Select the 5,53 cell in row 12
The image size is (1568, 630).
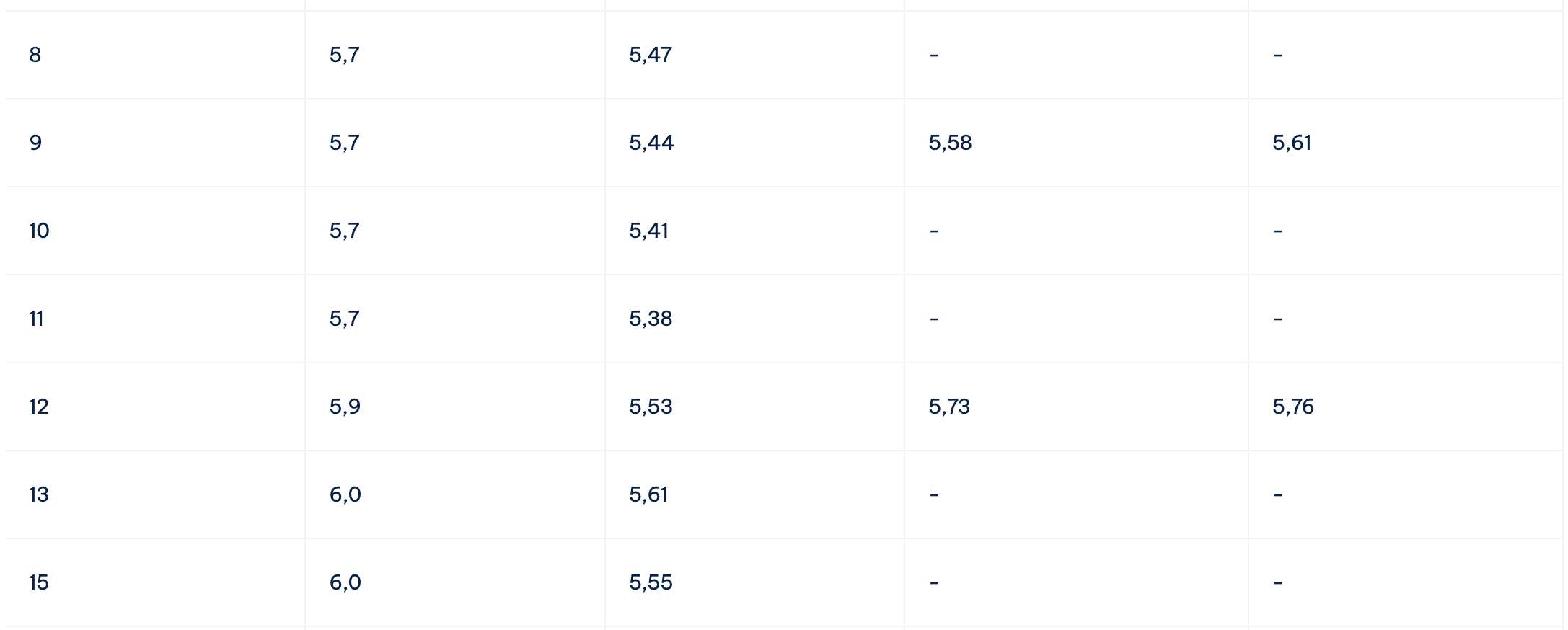[x=754, y=407]
